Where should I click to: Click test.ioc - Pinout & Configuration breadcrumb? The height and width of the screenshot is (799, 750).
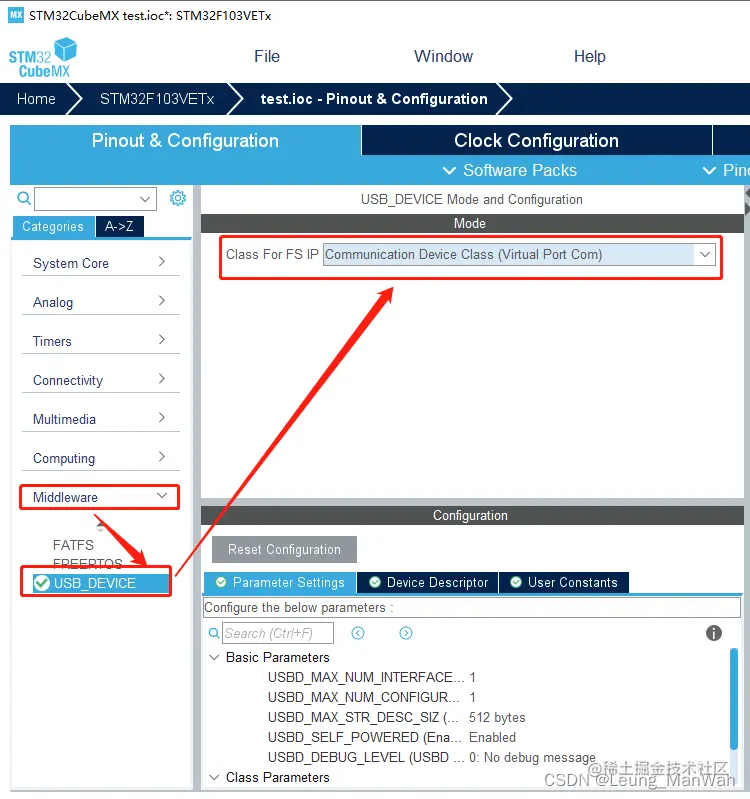[x=374, y=99]
